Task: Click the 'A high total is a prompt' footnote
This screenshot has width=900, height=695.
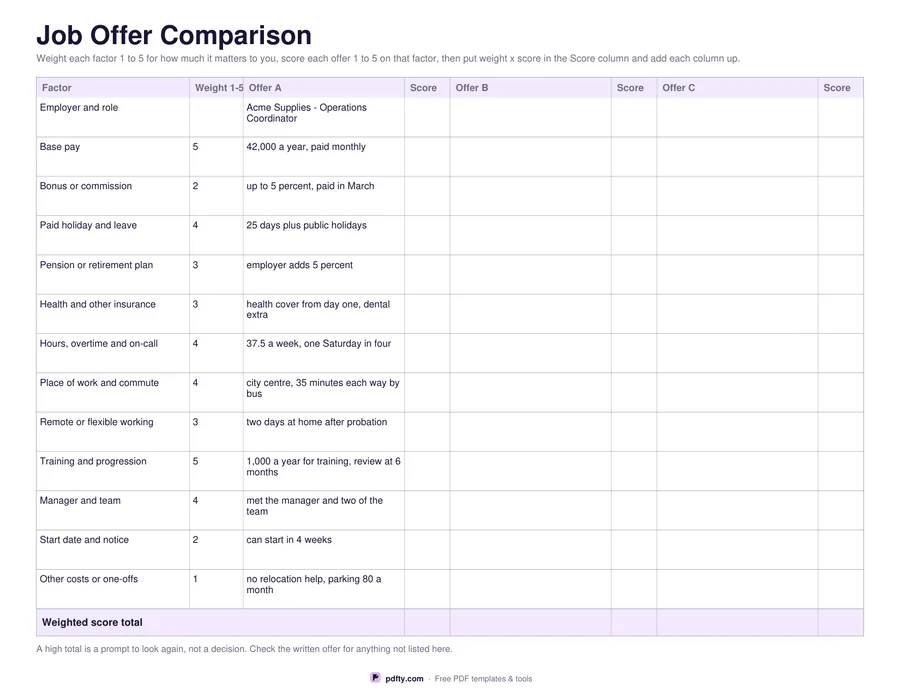Action: pyautogui.click(x=245, y=649)
